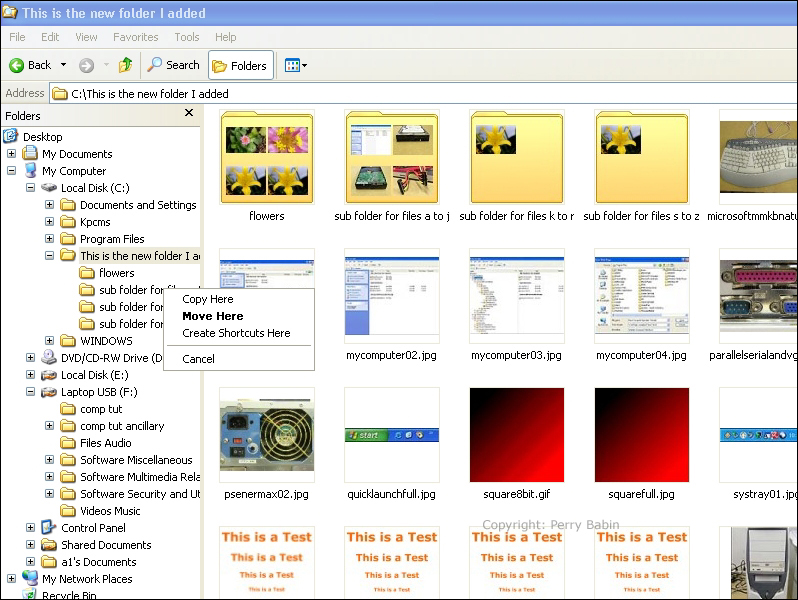This screenshot has height=600, width=798.
Task: Select the mycomputer03.jpg thumbnail
Action: pos(517,296)
